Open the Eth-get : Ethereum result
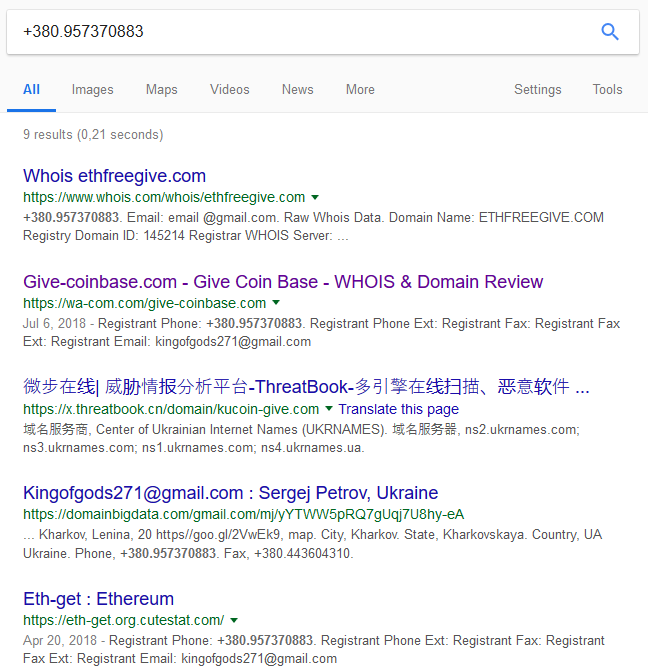 pyautogui.click(x=99, y=599)
